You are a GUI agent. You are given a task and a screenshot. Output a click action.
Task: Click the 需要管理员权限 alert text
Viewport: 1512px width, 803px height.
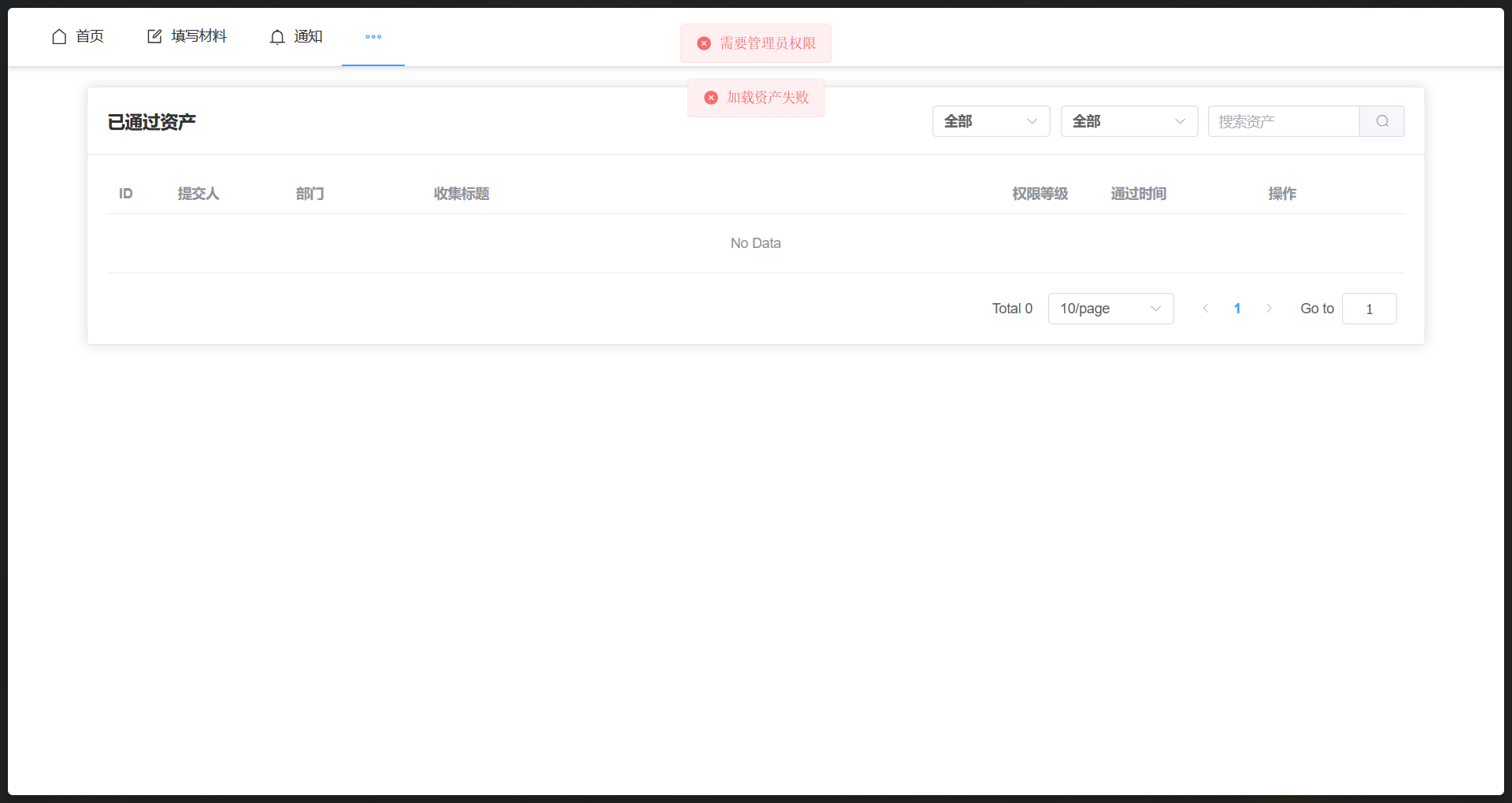768,43
